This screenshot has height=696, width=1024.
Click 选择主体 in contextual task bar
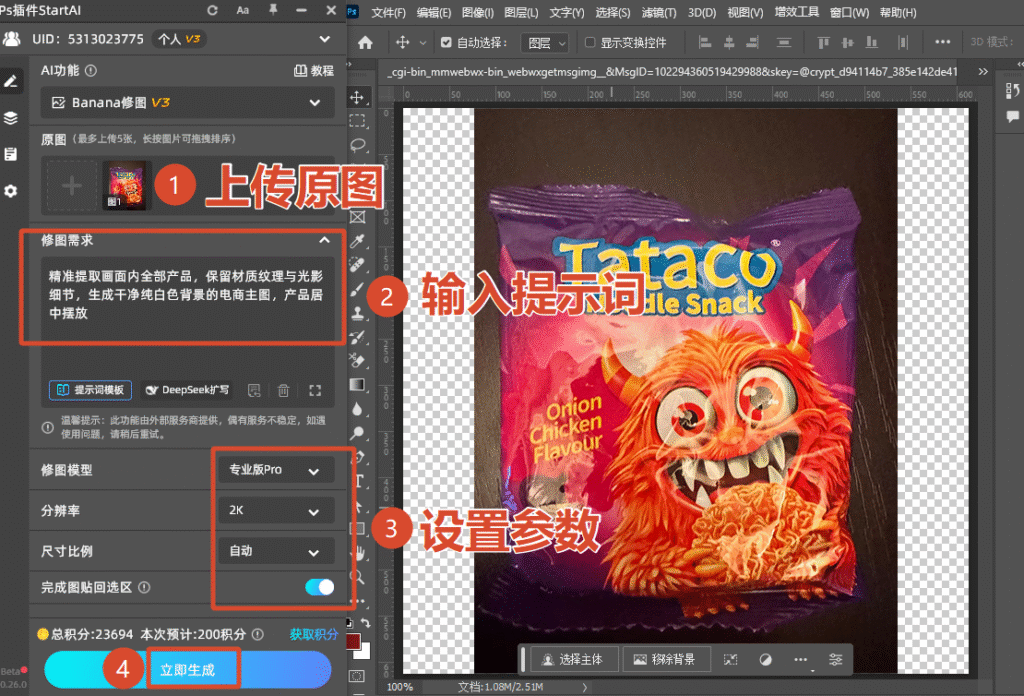(x=573, y=659)
